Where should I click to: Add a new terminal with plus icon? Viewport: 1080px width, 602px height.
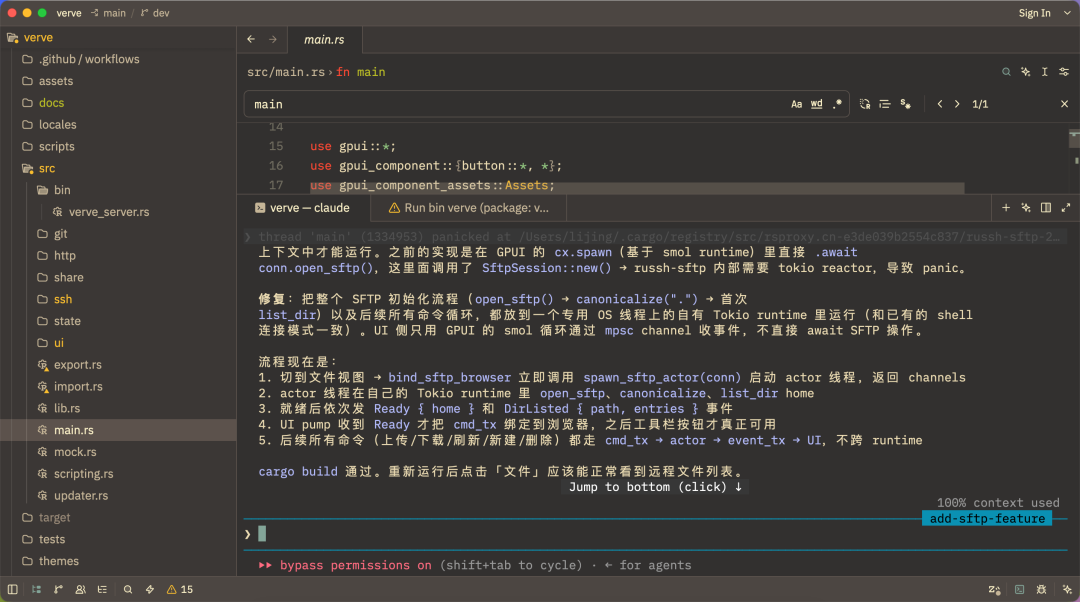(1006, 207)
